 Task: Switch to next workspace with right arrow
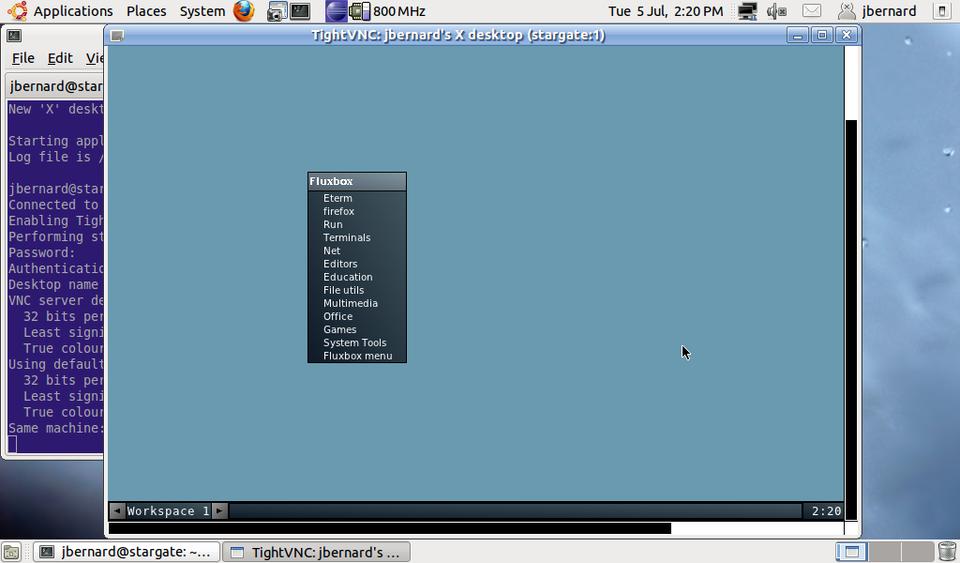(220, 510)
